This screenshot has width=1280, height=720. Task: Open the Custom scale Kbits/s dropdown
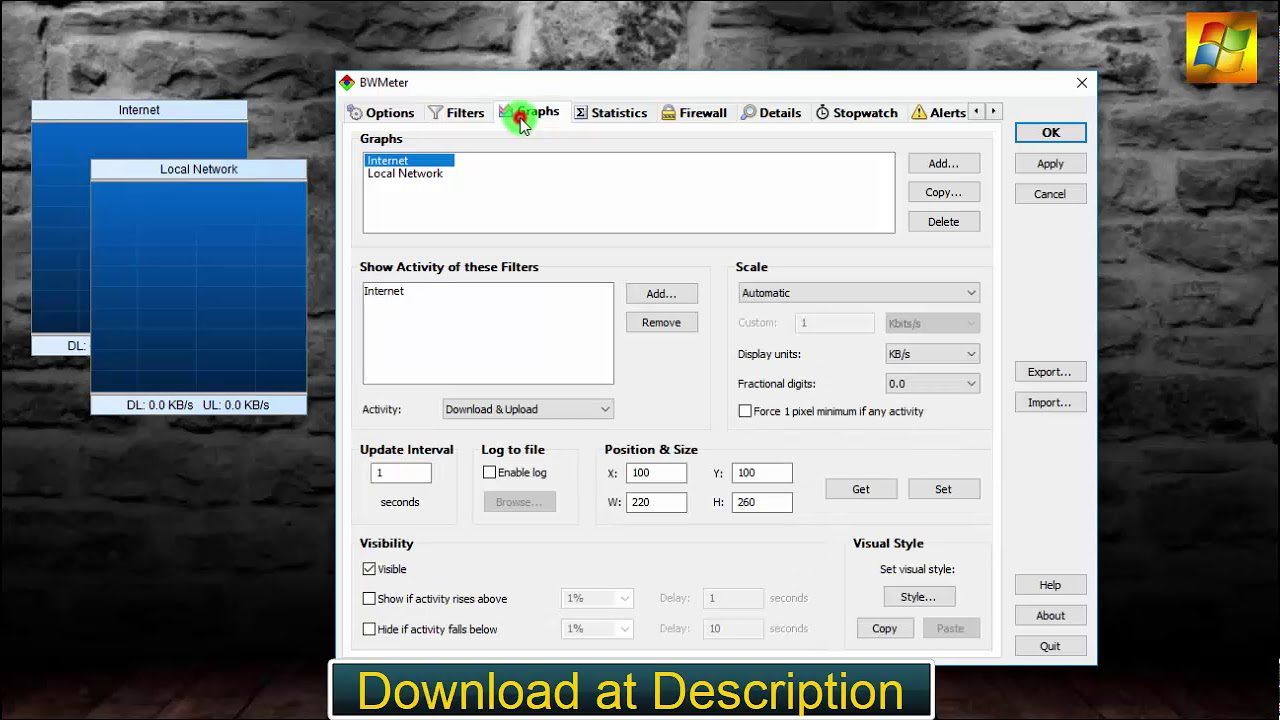tap(932, 323)
